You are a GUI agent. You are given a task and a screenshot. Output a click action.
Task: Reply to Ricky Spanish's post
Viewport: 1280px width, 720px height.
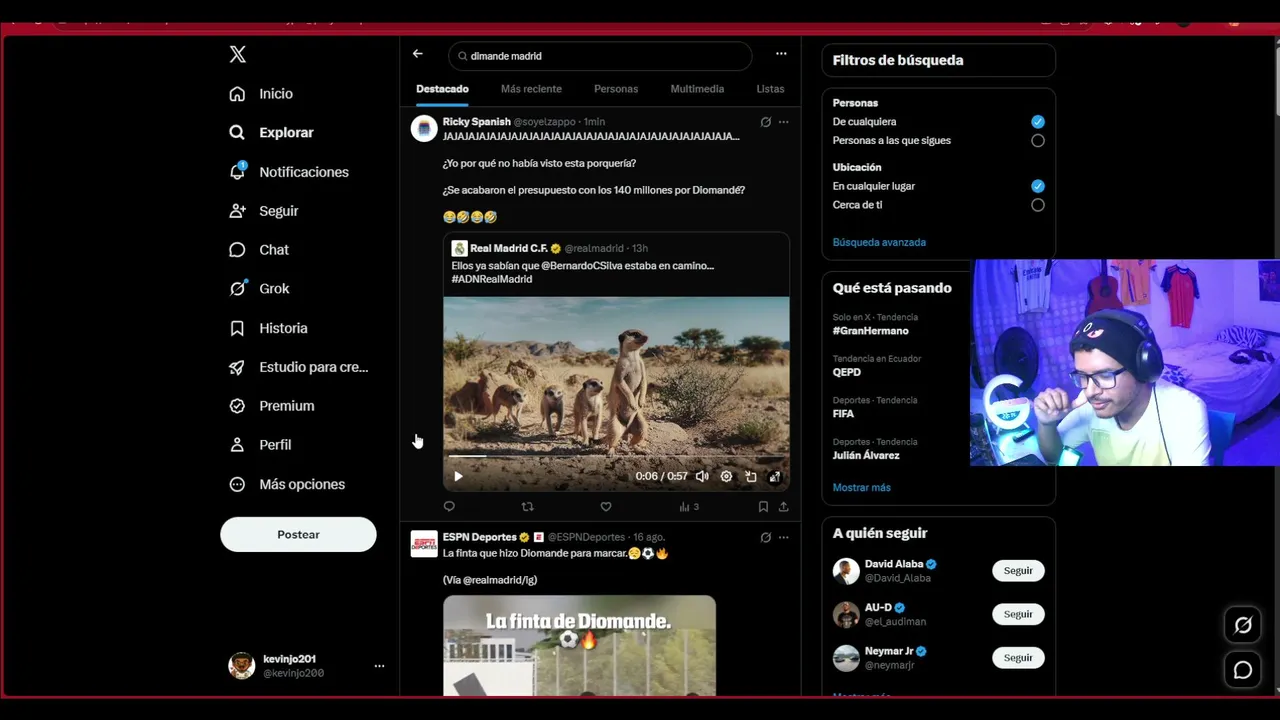[449, 507]
